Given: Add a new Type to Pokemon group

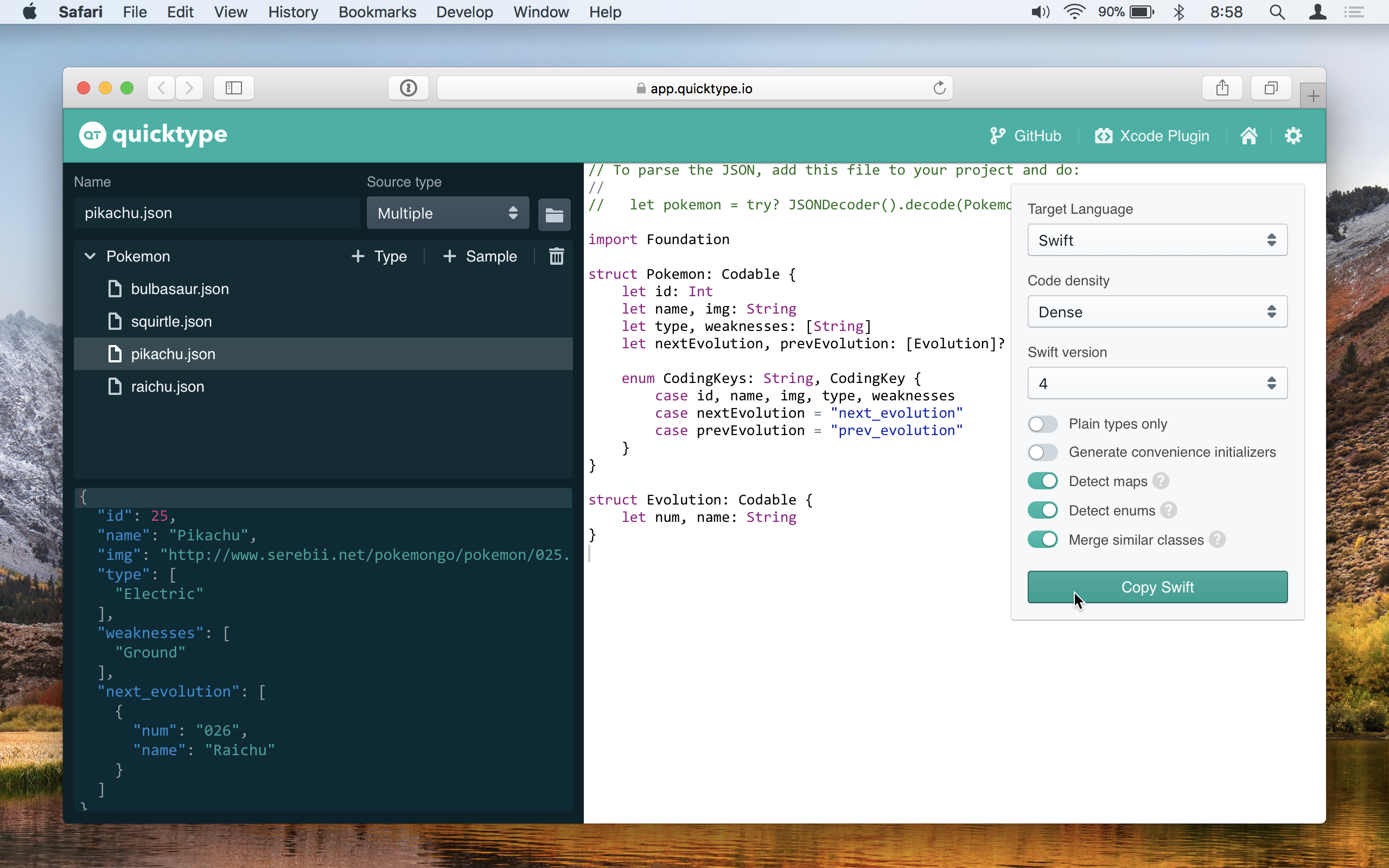Looking at the screenshot, I should coord(379,256).
